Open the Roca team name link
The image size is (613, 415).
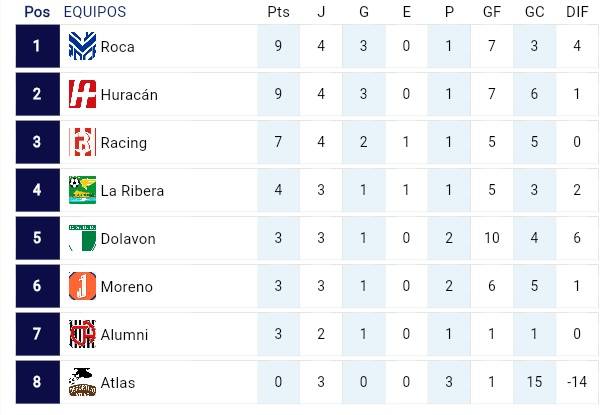117,47
